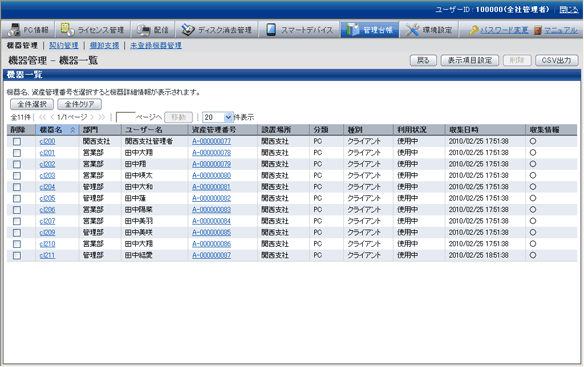The height and width of the screenshot is (367, 584).
Task: Open ディスク消去管理 disk icon tab
Action: coord(188,29)
